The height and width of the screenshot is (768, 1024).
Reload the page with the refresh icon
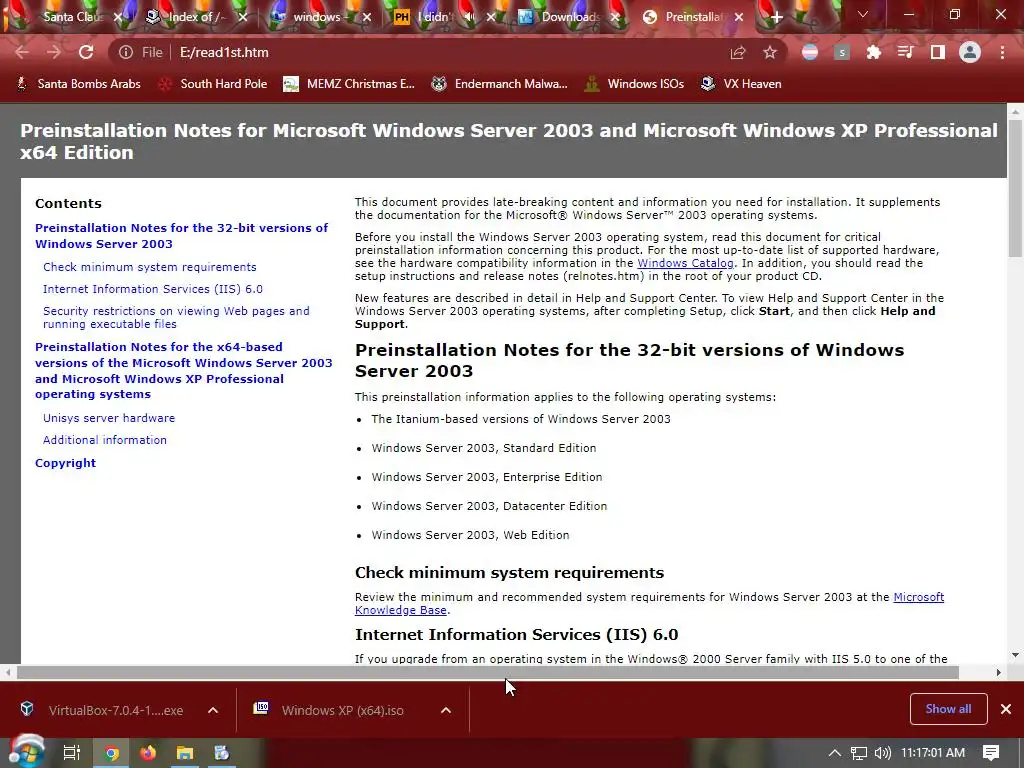click(86, 52)
